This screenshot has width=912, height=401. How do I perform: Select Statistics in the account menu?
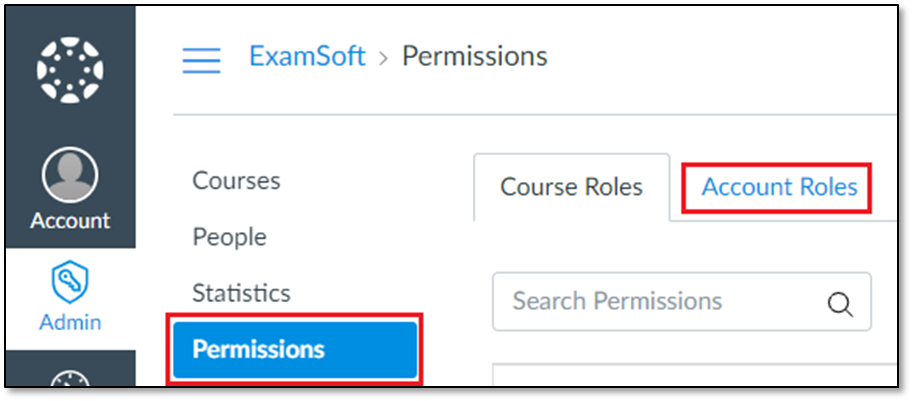click(241, 293)
